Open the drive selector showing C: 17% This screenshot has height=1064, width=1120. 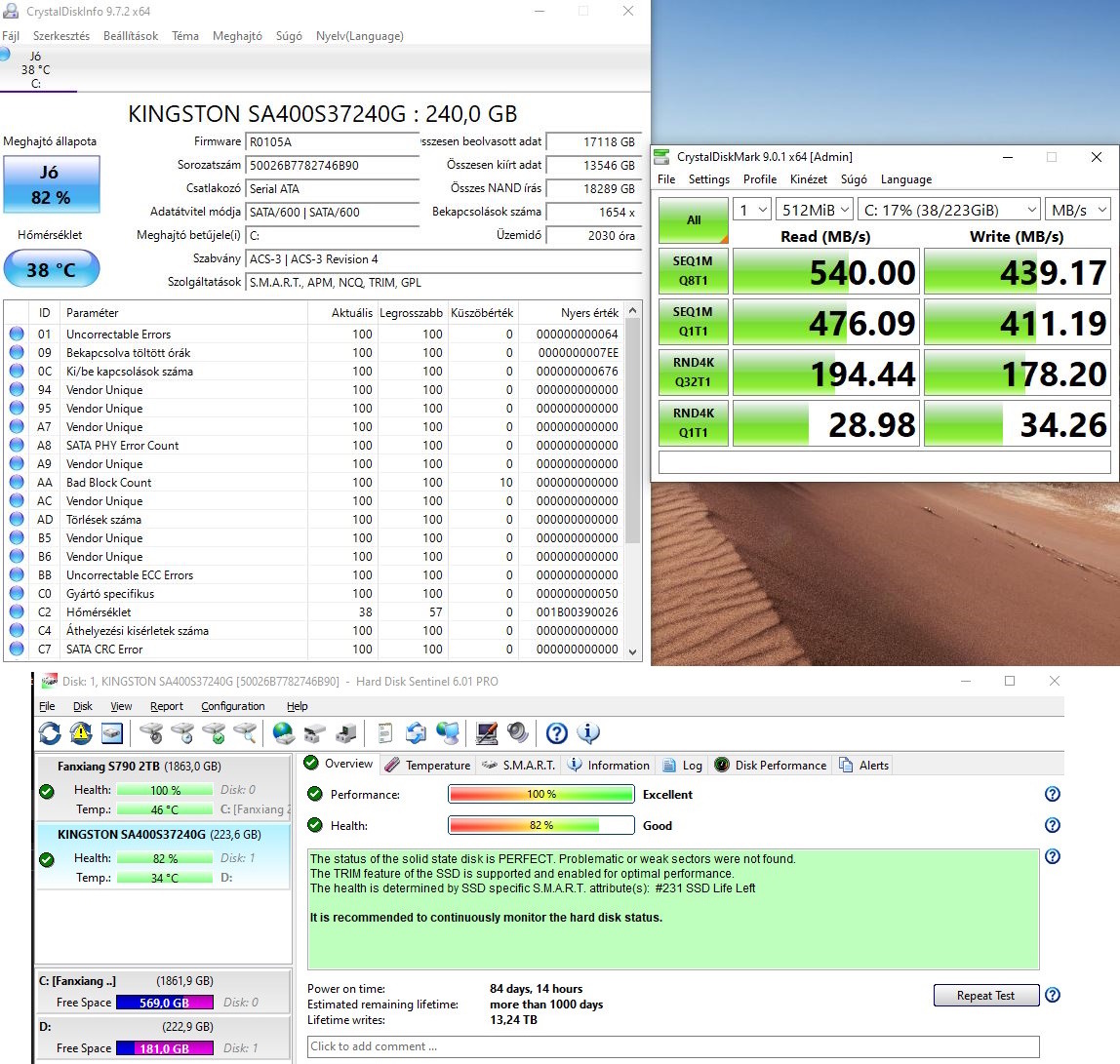point(949,210)
